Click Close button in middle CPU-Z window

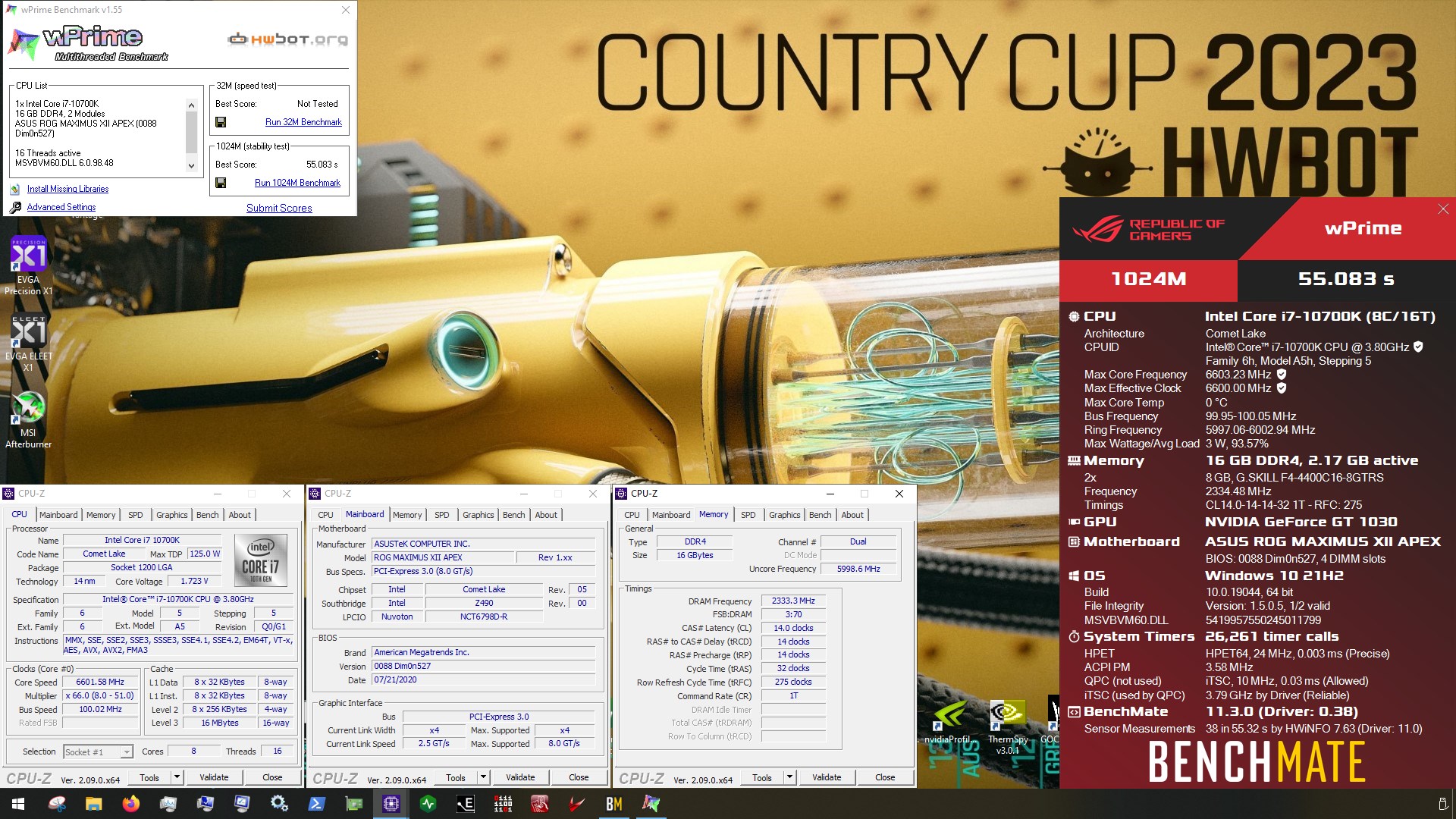[x=579, y=777]
